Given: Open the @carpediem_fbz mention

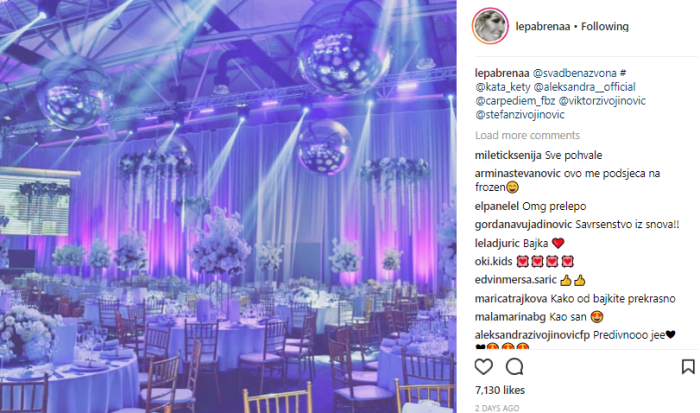Looking at the screenshot, I should click(515, 101).
